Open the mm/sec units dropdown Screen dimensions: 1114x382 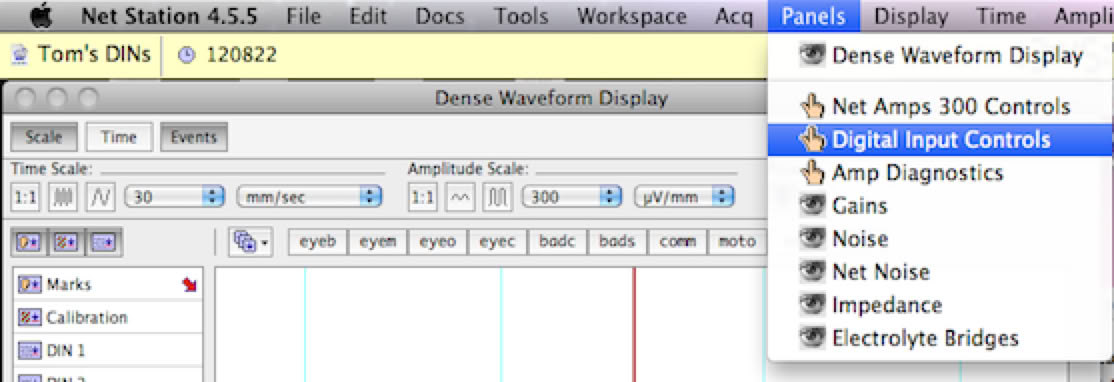309,197
